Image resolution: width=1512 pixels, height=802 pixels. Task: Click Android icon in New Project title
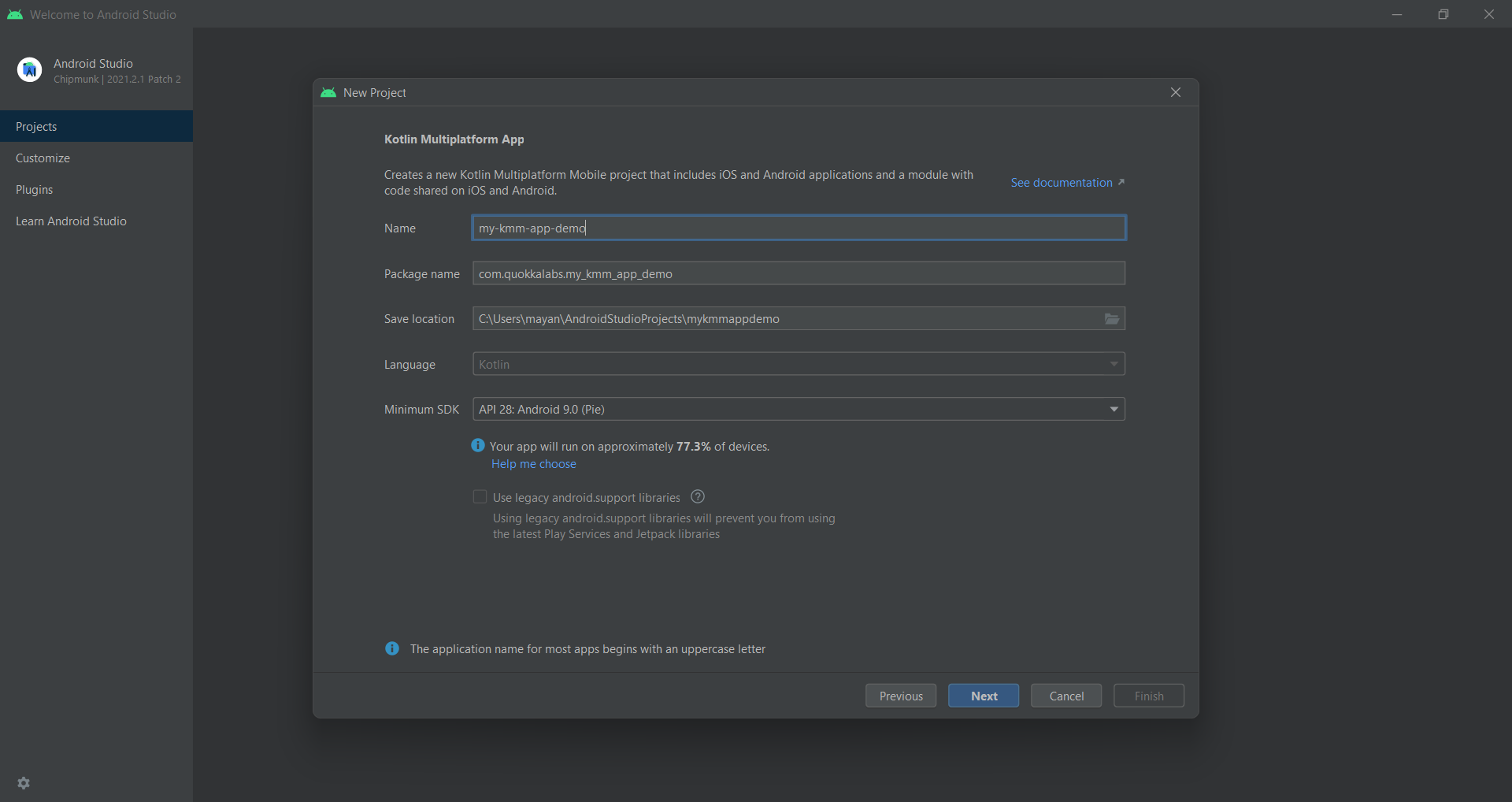(x=328, y=92)
